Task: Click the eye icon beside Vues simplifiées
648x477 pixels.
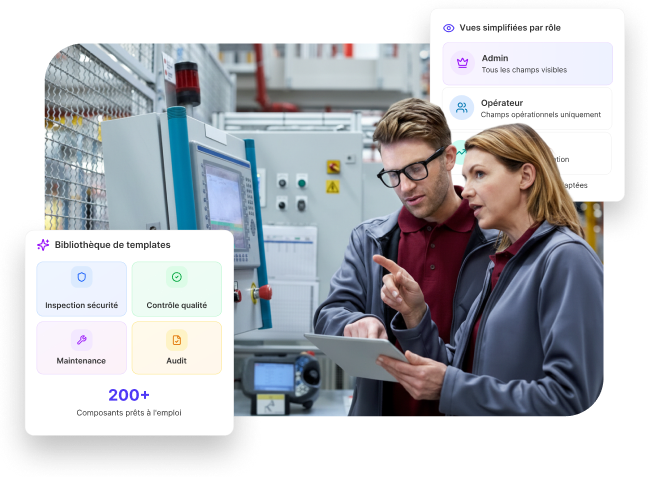Action: 448,28
